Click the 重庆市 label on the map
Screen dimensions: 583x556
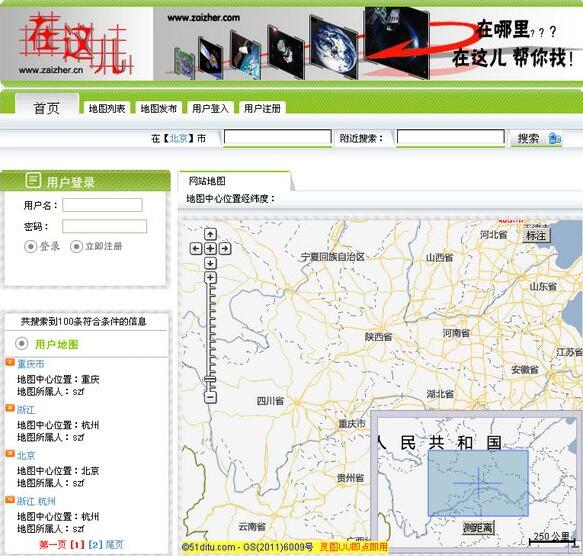point(352,423)
